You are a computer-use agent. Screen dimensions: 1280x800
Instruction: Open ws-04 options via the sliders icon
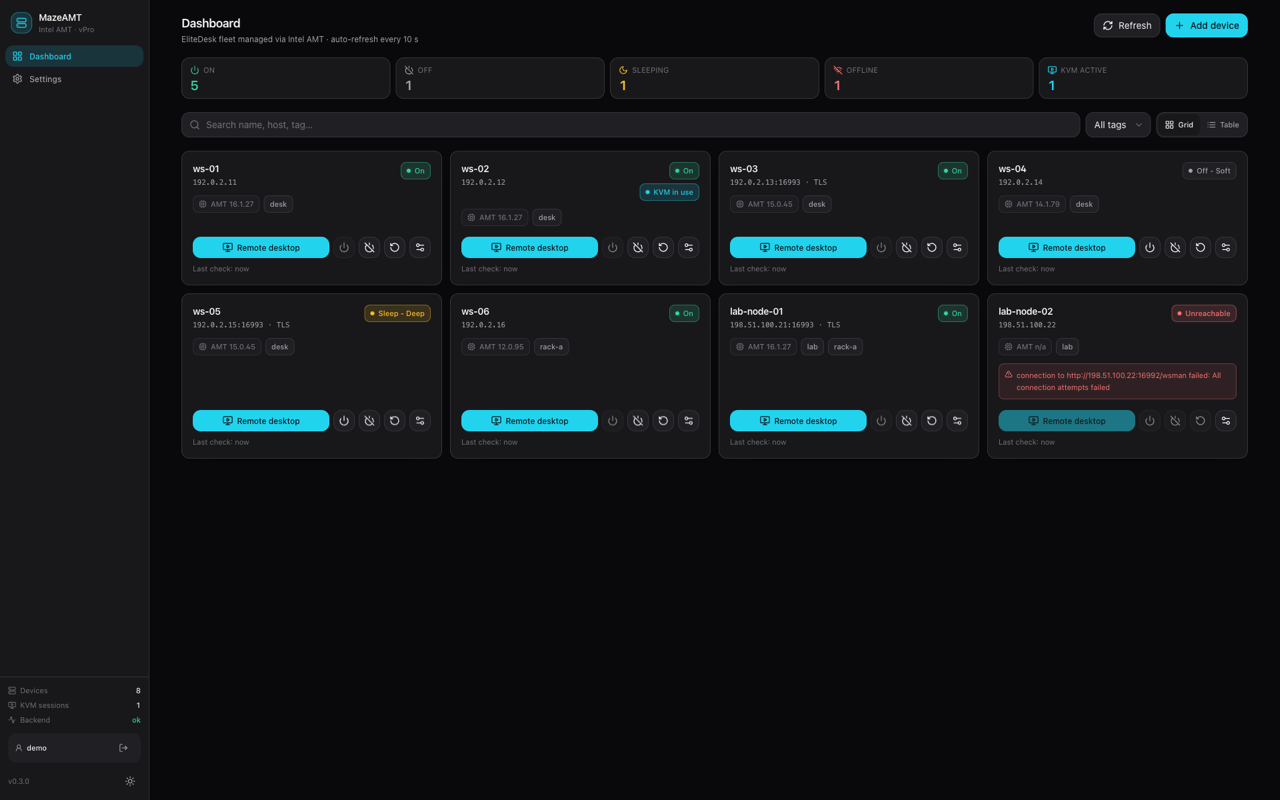[1226, 247]
